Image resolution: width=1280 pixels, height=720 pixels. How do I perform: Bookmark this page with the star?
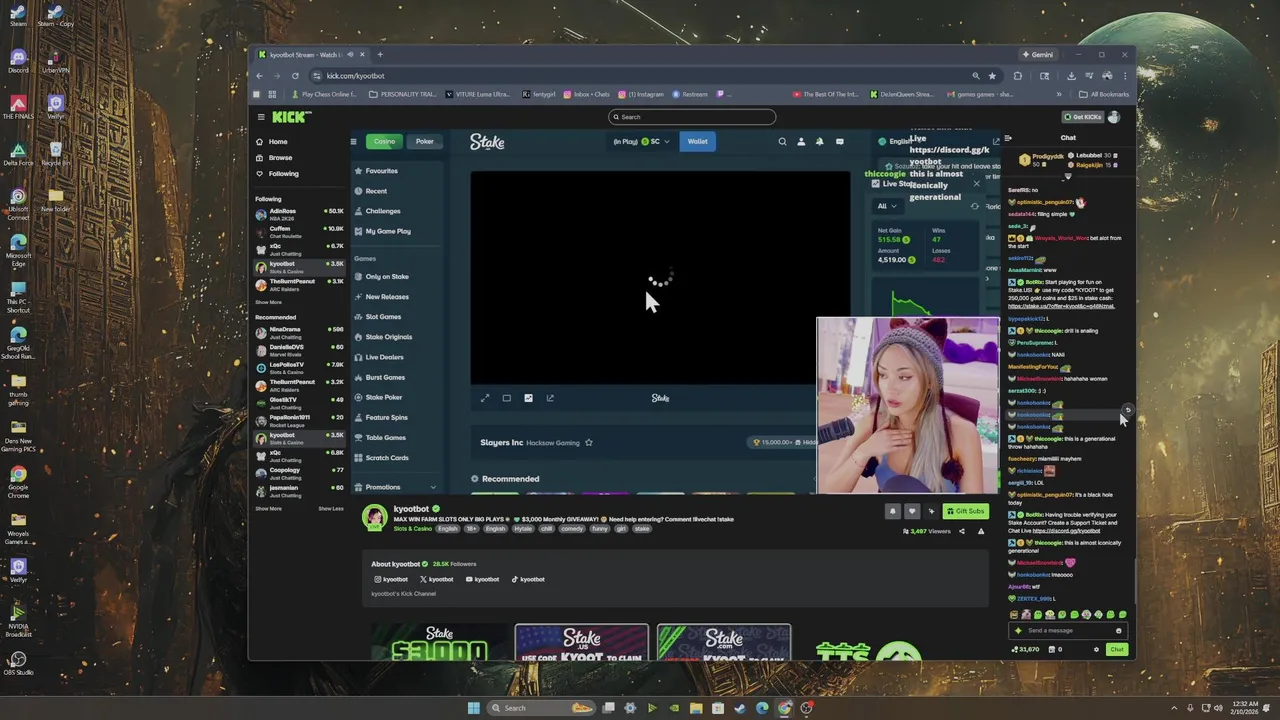[x=992, y=76]
